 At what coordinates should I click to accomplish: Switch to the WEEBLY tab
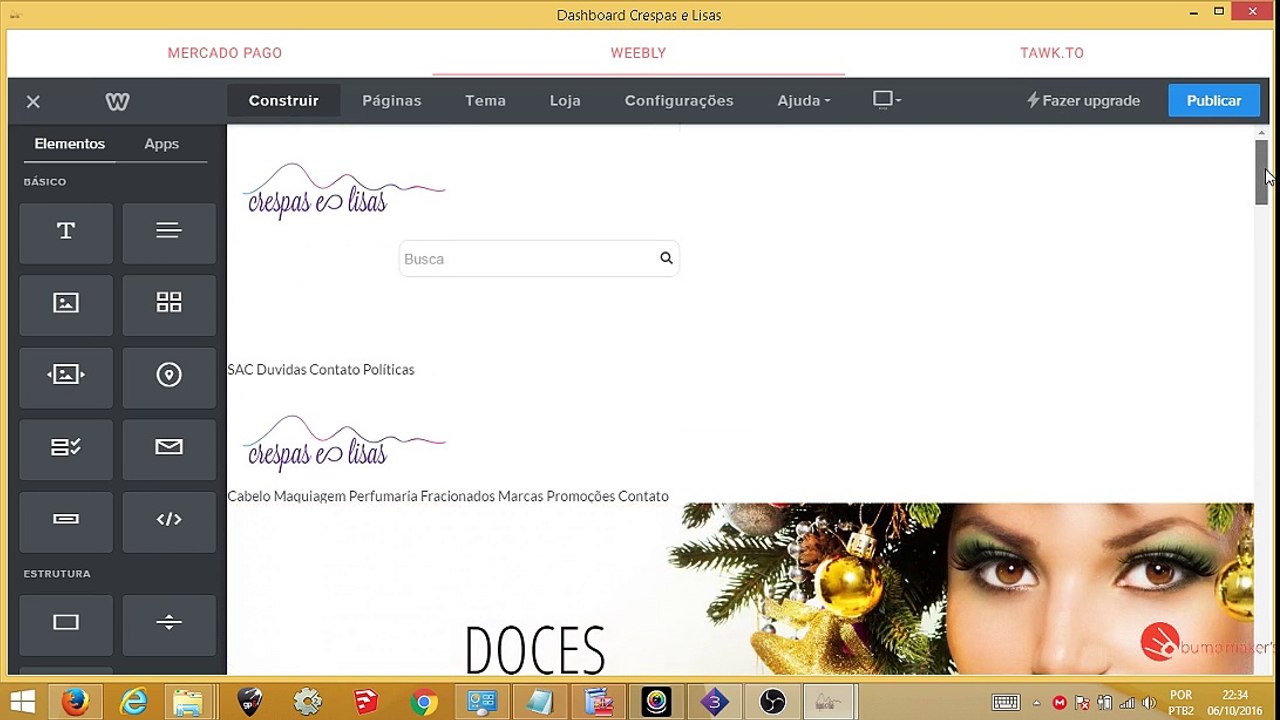[x=638, y=53]
